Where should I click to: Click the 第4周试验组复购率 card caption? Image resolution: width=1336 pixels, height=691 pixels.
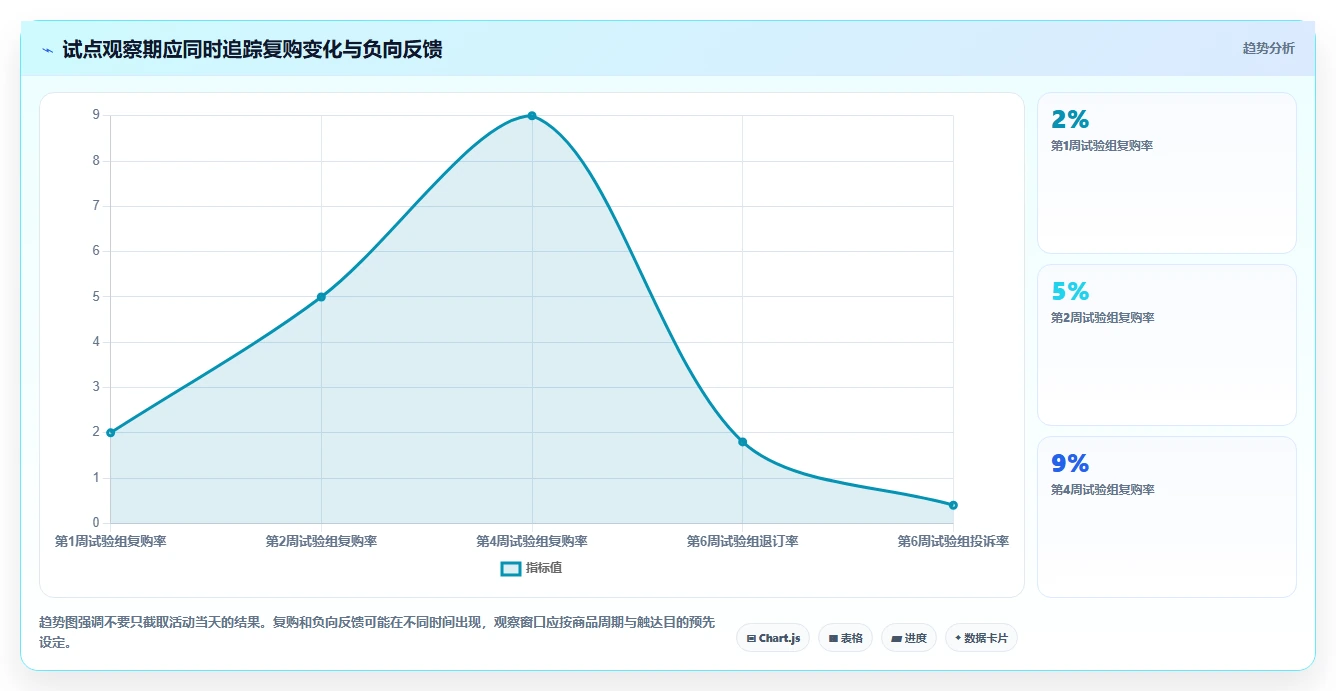(x=1102, y=490)
